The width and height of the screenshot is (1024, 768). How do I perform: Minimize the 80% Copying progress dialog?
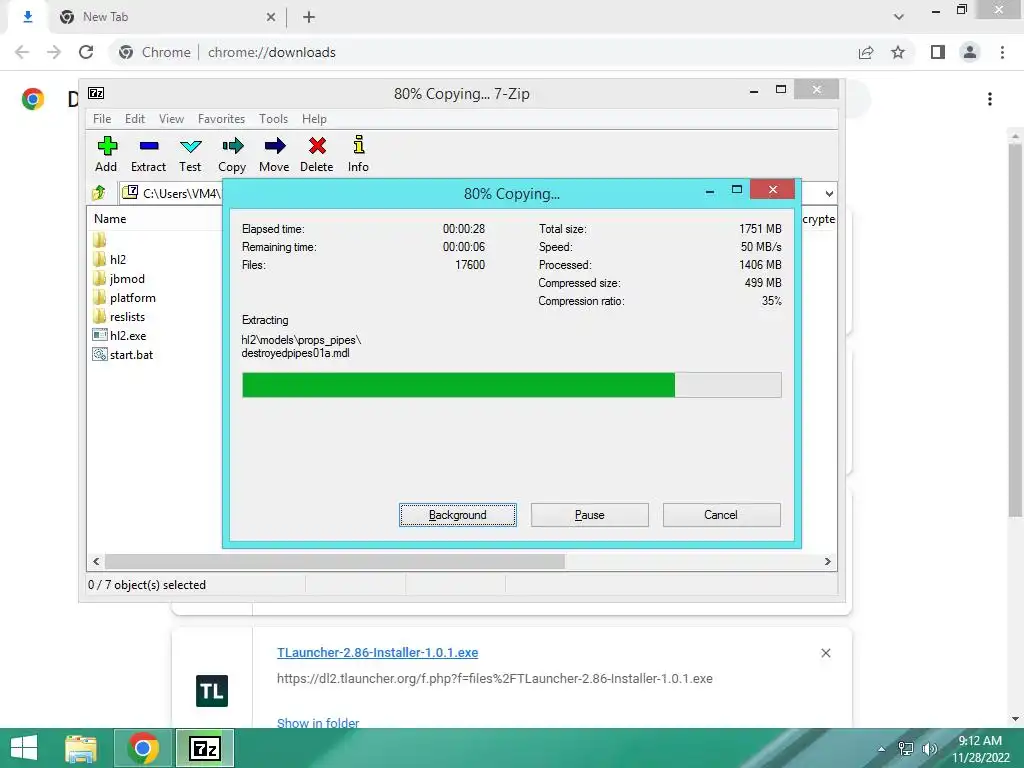coord(710,191)
